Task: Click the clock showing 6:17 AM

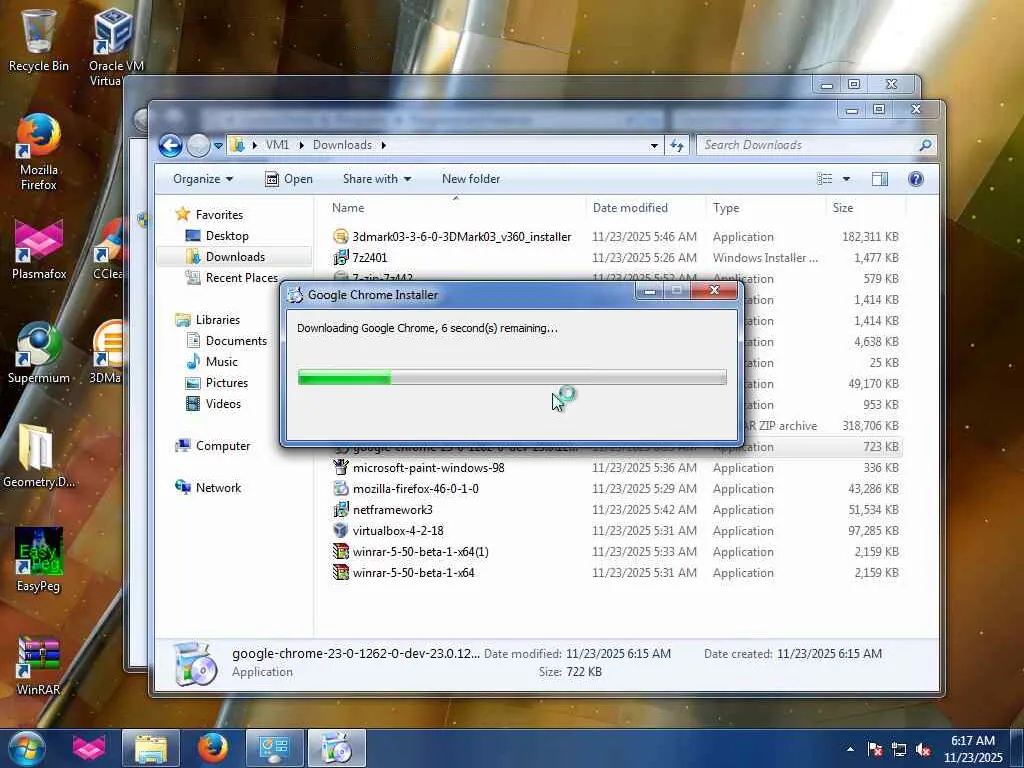Action: pos(972,741)
